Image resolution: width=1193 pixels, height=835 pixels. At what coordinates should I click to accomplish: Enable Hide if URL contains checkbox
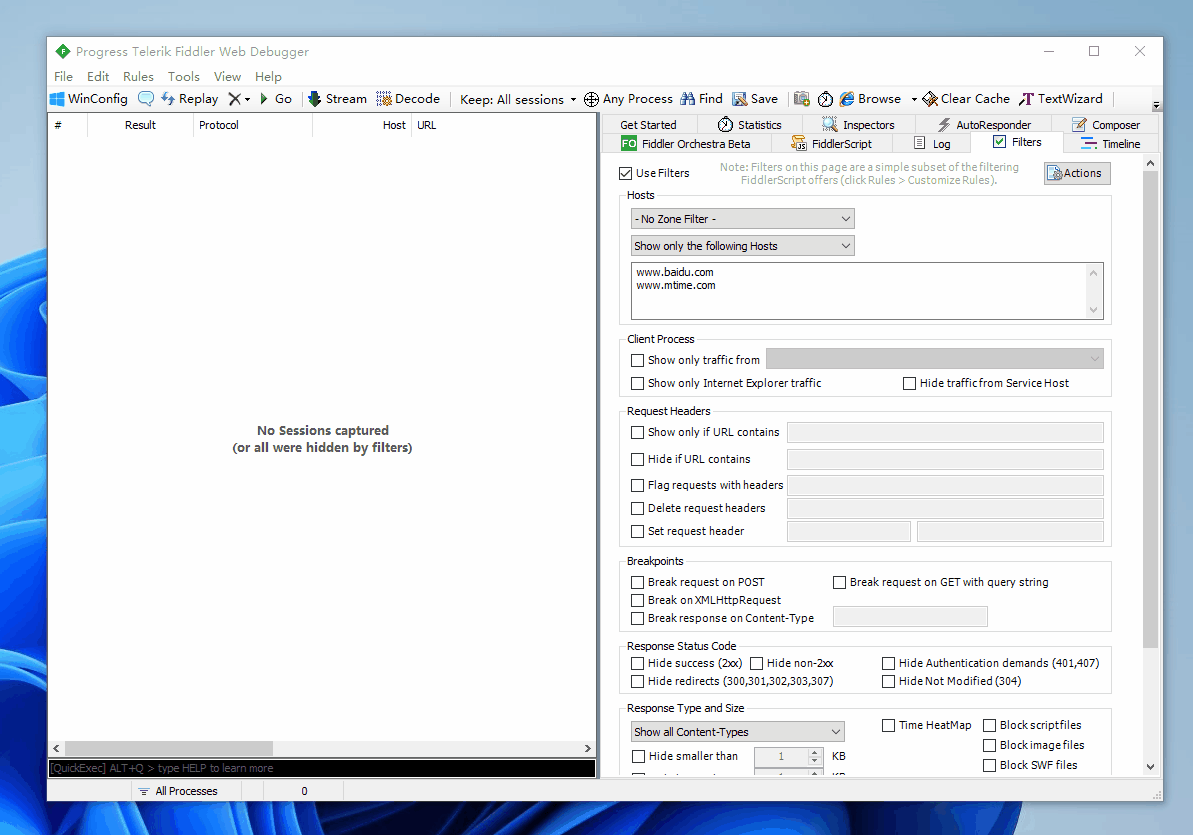[638, 460]
